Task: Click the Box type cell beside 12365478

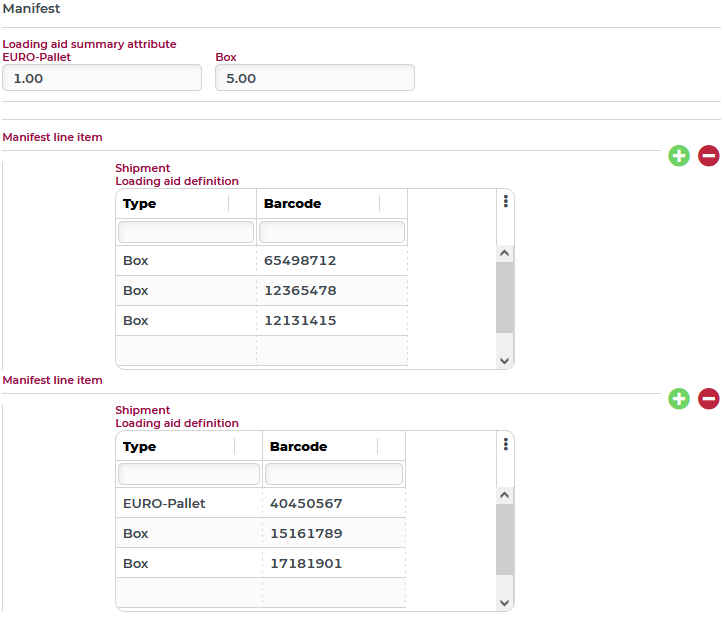Action: tap(186, 291)
